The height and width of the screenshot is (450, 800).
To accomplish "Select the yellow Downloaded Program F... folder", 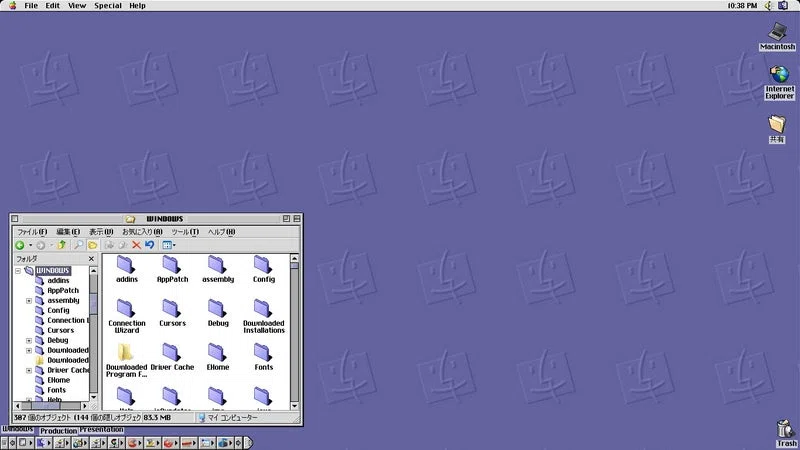I will [x=126, y=353].
